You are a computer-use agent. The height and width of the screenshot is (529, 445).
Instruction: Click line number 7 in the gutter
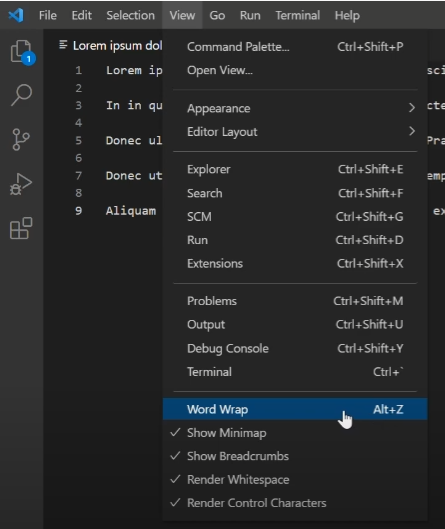click(79, 175)
